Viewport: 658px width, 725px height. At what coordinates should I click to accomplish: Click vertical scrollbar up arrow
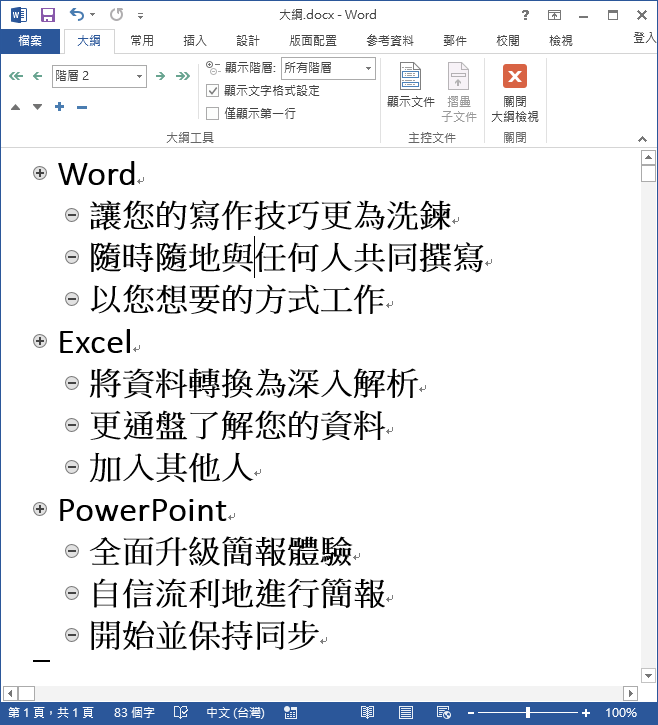pyautogui.click(x=648, y=158)
